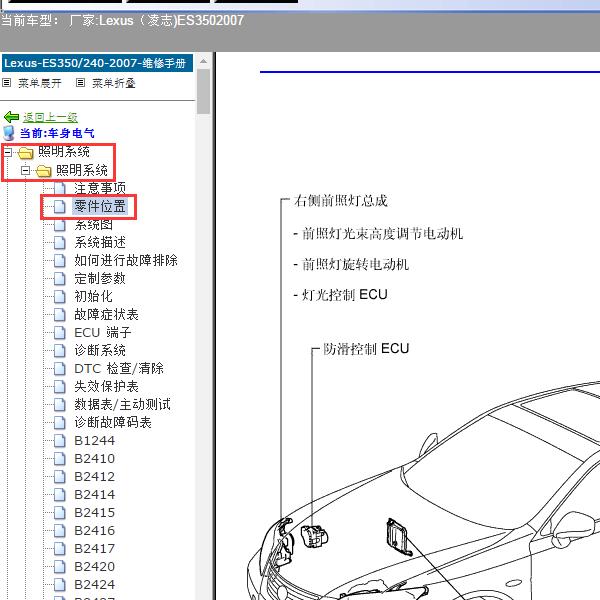
Task: Click the document icon beside B2420
Action: (60, 566)
